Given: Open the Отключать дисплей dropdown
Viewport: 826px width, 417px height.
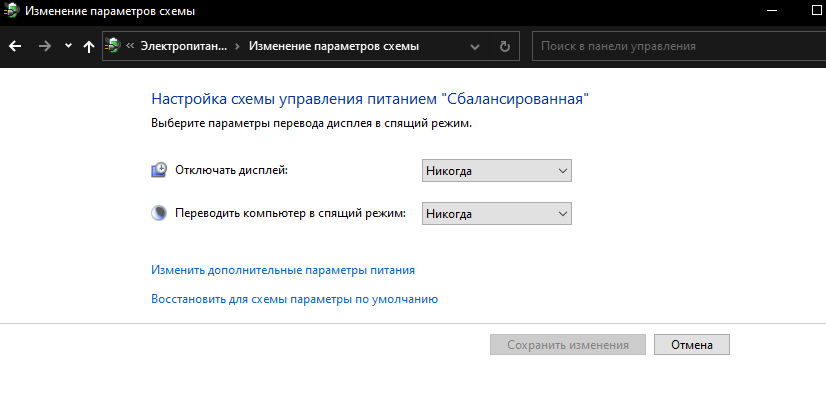Looking at the screenshot, I should click(497, 171).
